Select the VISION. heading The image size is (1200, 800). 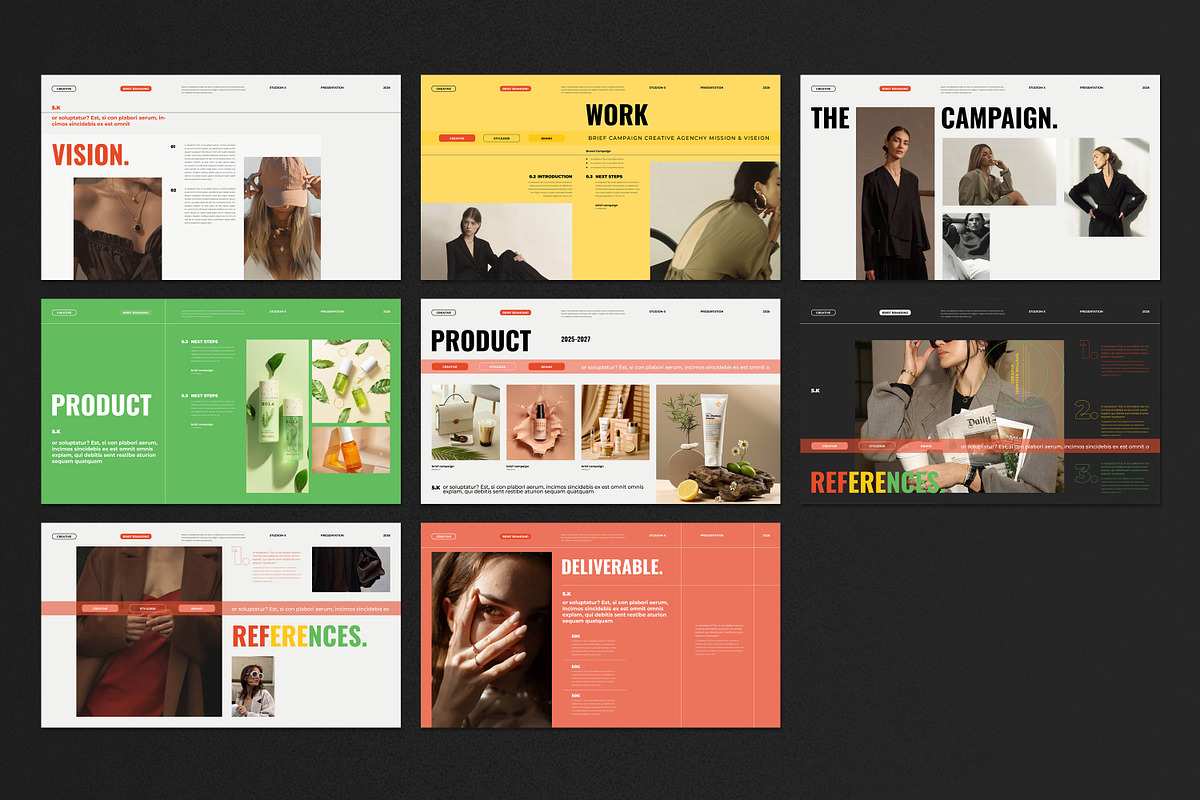pyautogui.click(x=91, y=154)
